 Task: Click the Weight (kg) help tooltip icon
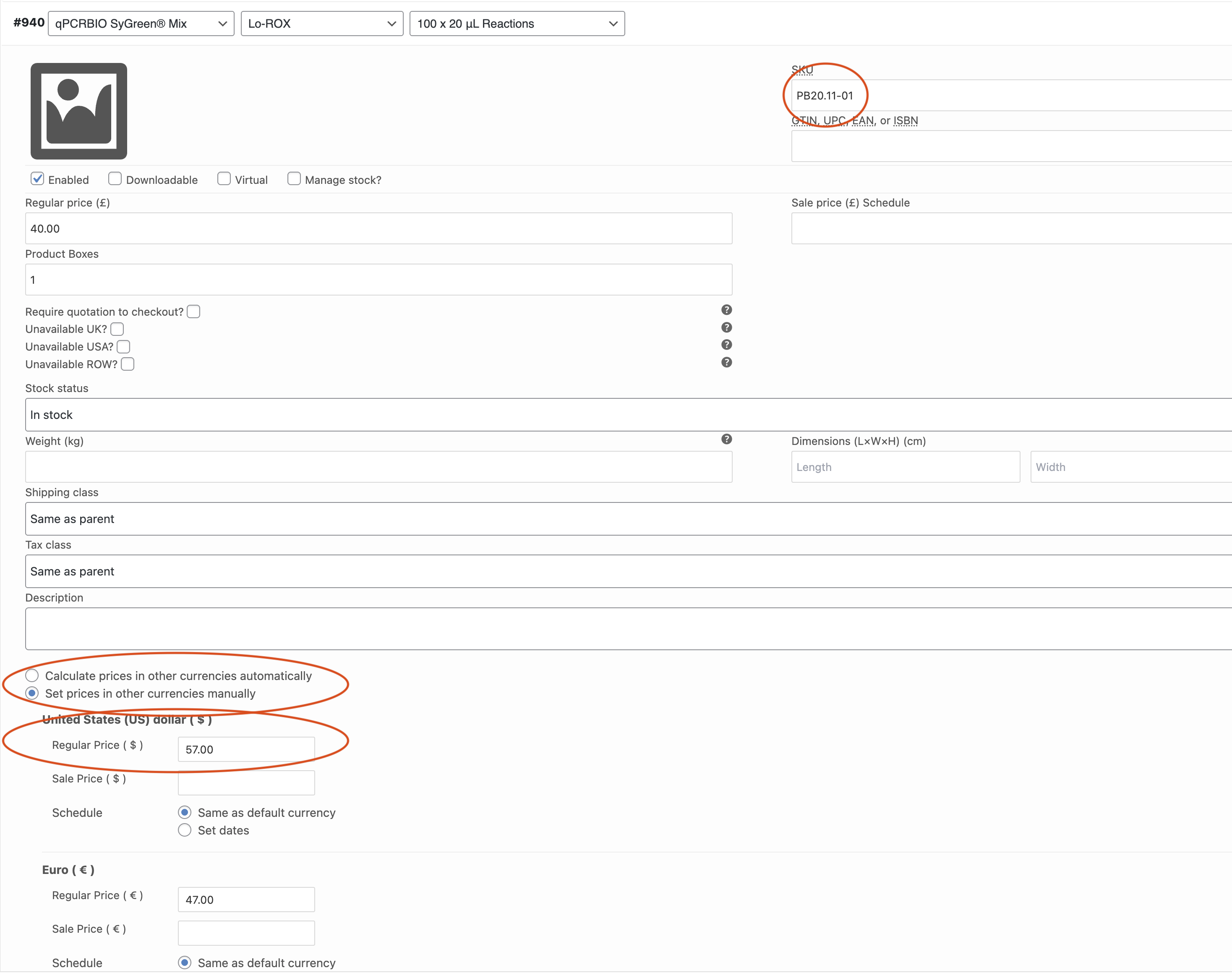tap(726, 439)
